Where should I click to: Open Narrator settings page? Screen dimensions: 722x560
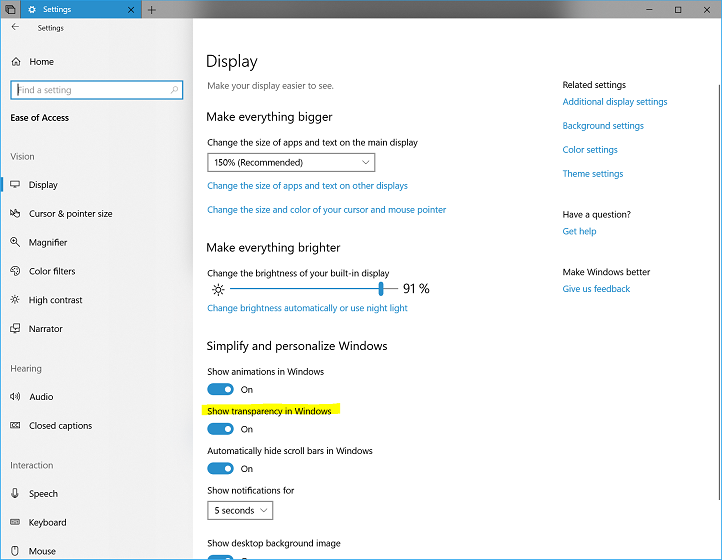46,329
